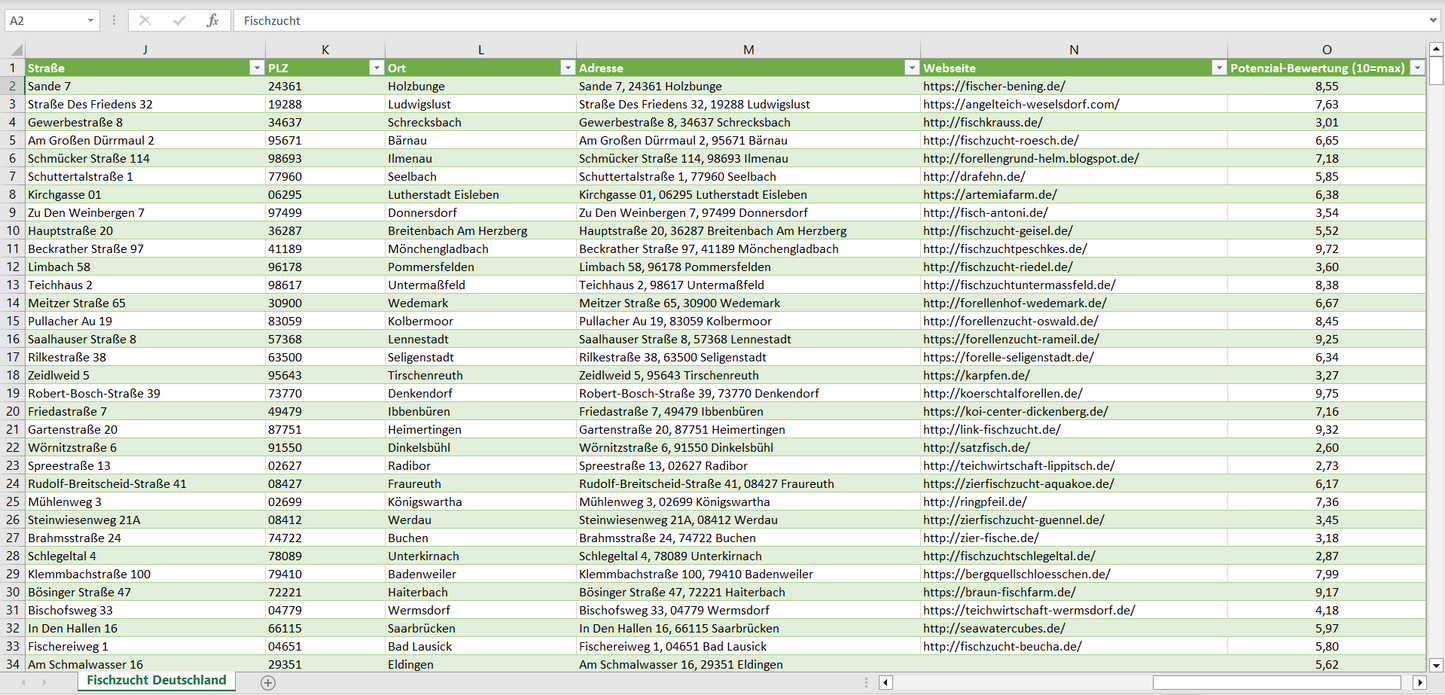Open the Name Box dropdown arrow
The width and height of the screenshot is (1445, 695).
91,20
